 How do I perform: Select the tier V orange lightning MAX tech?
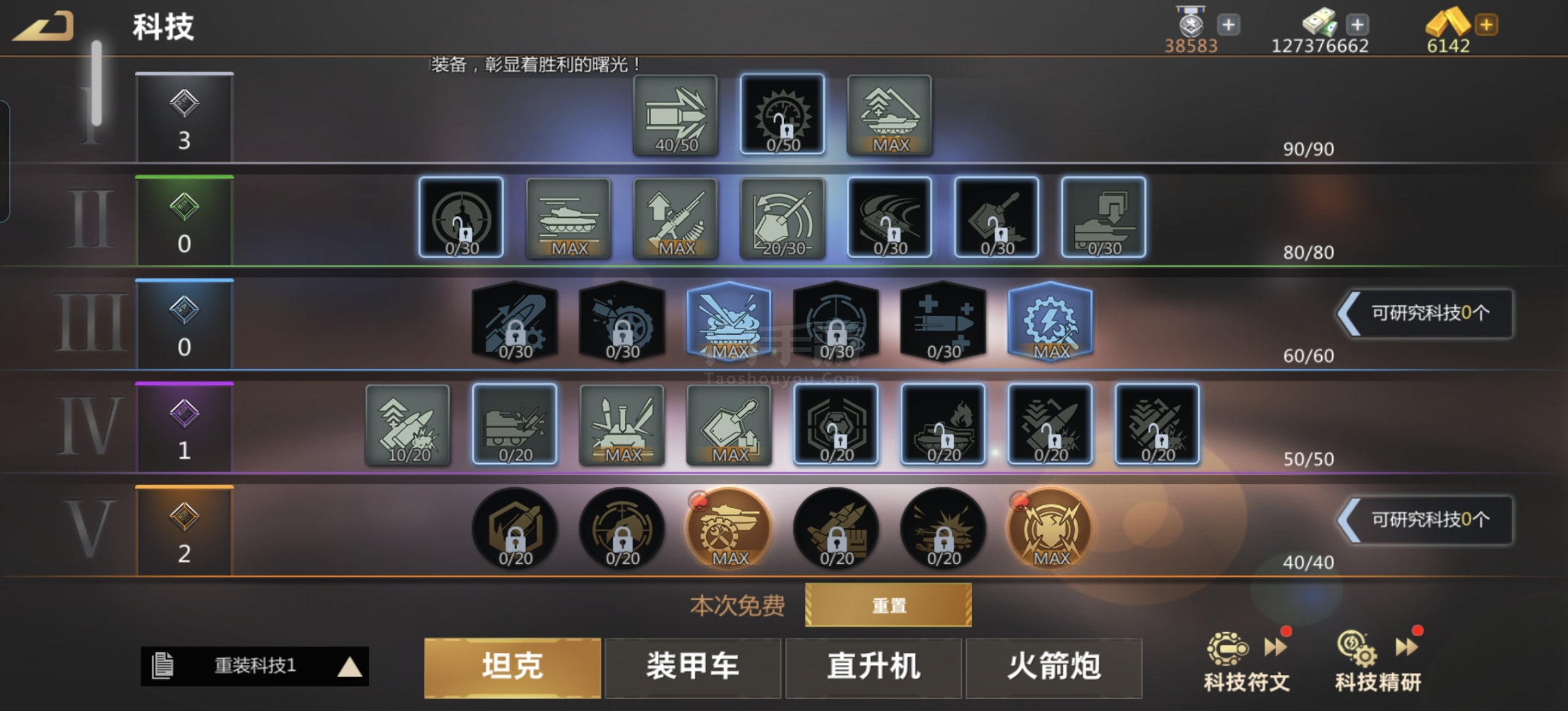click(1050, 529)
